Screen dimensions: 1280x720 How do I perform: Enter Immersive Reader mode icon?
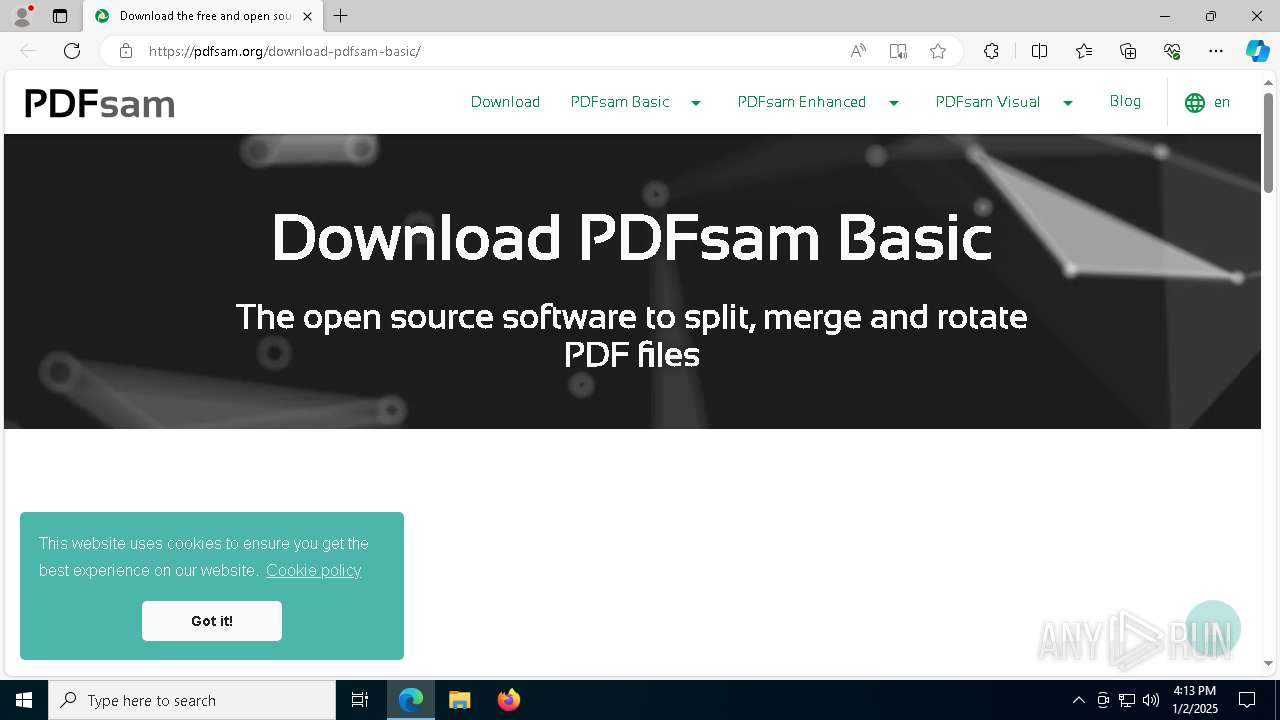tap(898, 51)
